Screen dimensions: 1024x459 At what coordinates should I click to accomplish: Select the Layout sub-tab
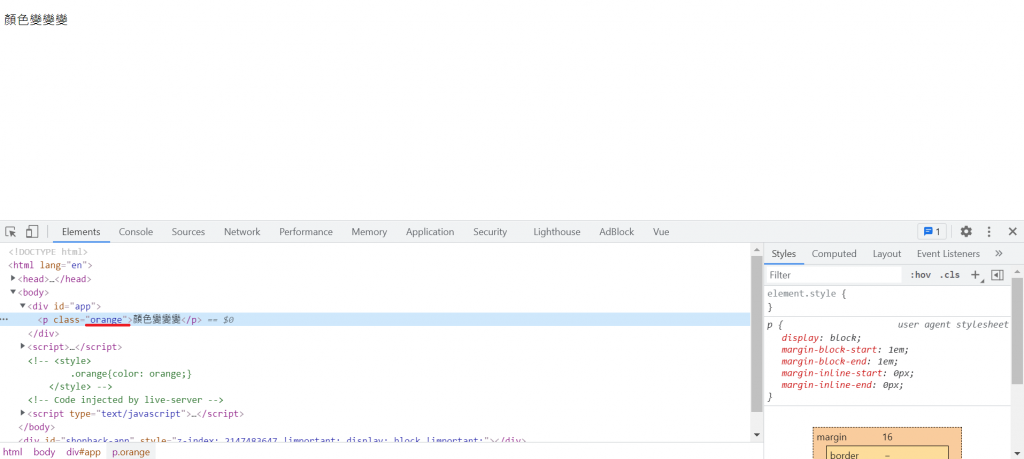tap(887, 253)
